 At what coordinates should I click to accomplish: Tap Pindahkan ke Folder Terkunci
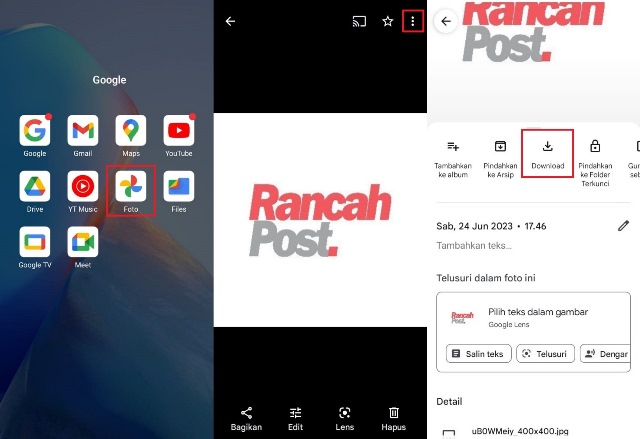coord(595,163)
